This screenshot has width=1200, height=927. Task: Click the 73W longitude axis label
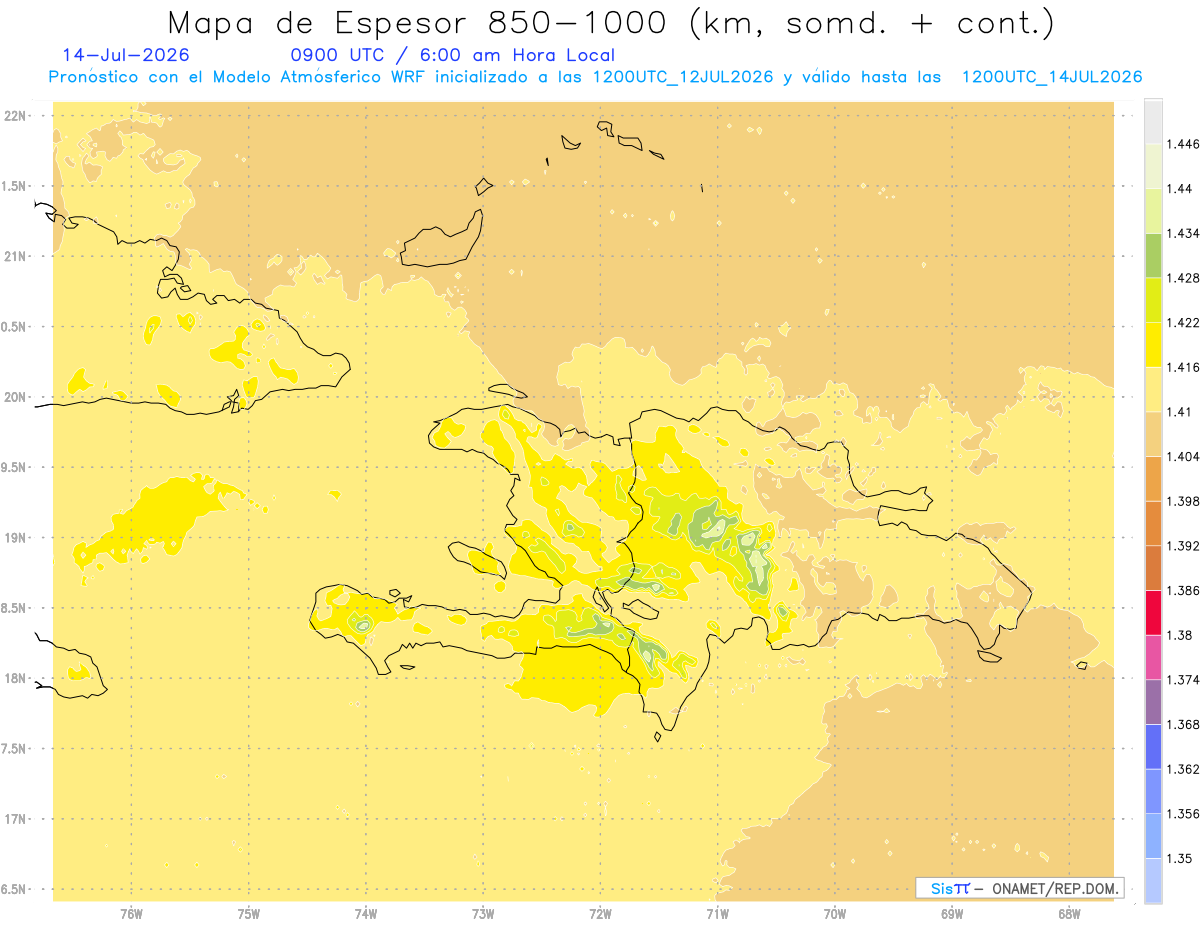click(483, 914)
